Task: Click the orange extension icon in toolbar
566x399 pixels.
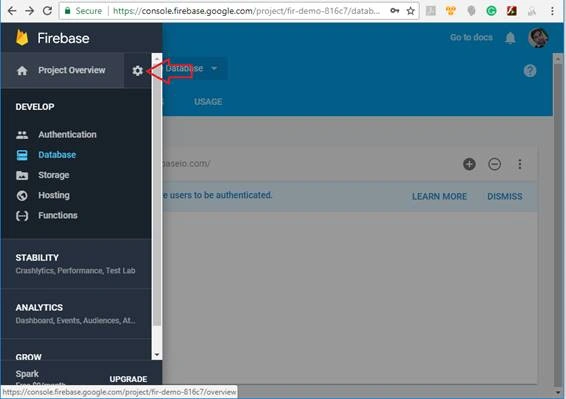Action: point(450,11)
